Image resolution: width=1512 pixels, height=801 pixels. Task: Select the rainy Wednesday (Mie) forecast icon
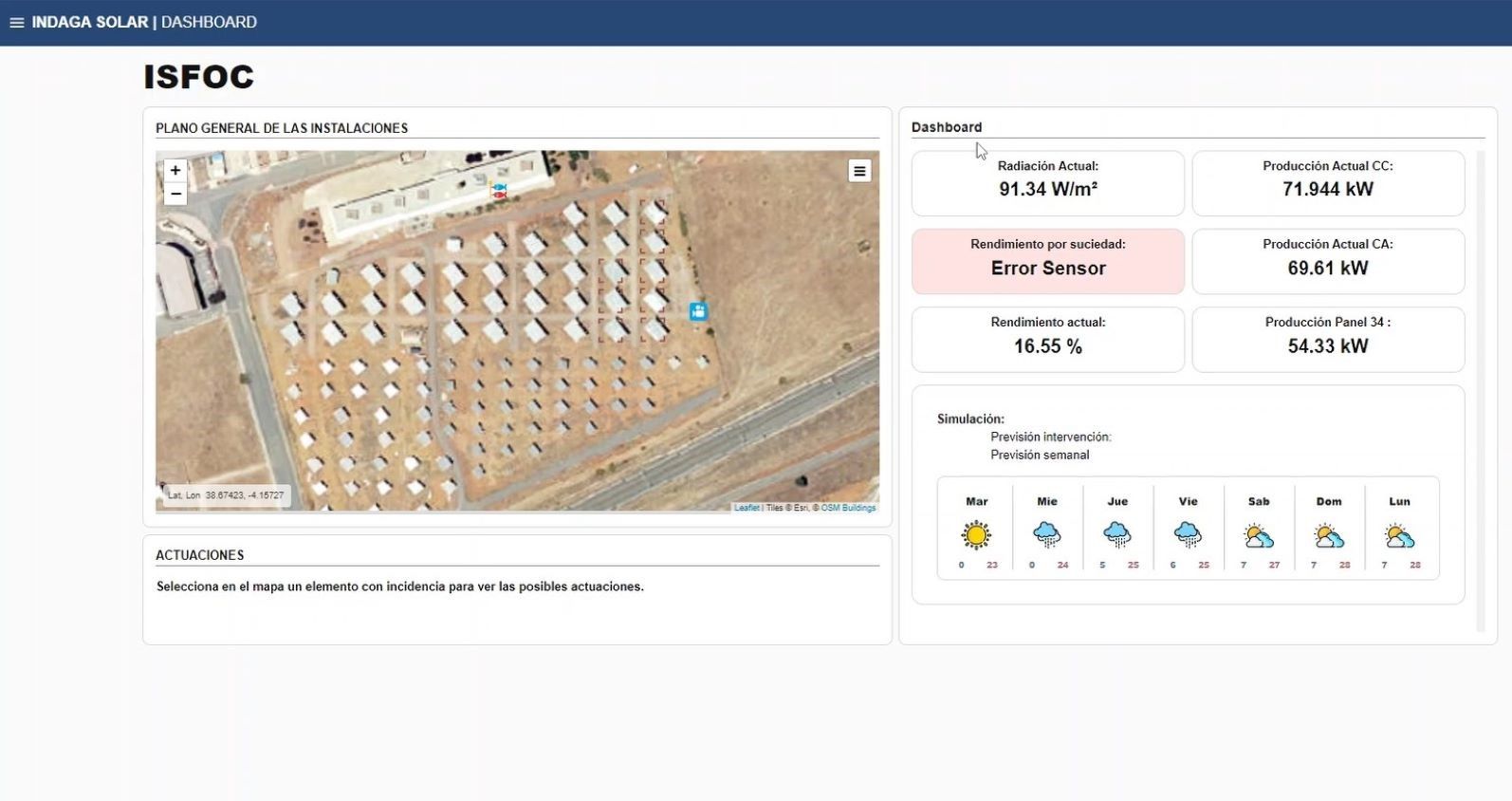[1046, 535]
